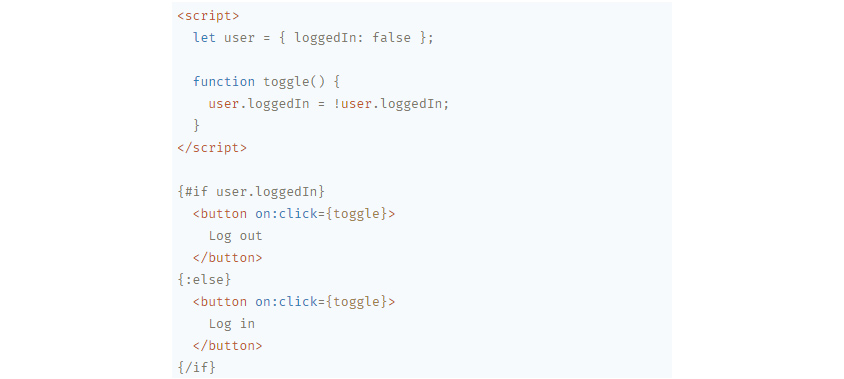Click the opening script tag
The width and height of the screenshot is (844, 379).
click(x=208, y=16)
